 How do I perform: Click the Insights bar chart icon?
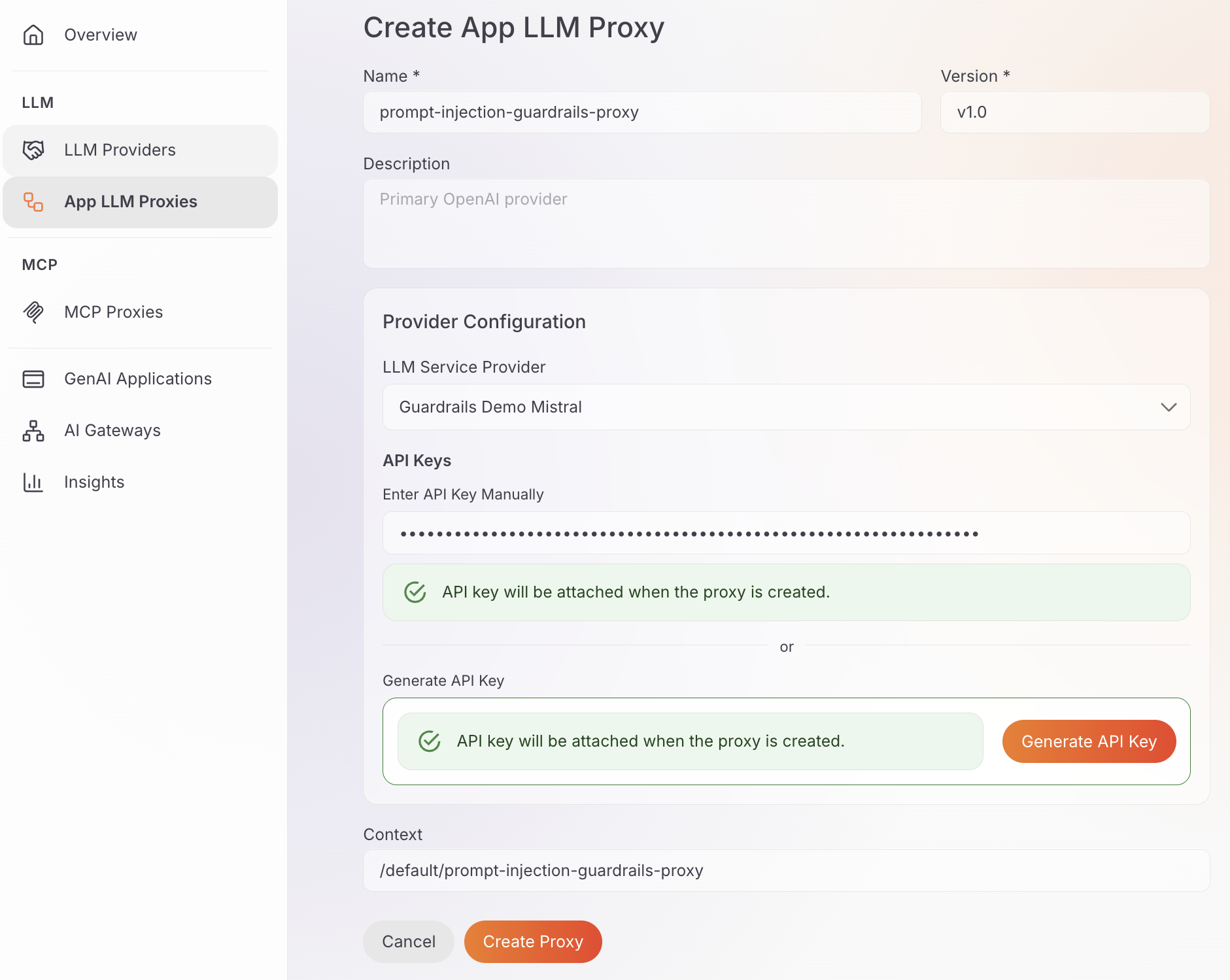point(33,482)
